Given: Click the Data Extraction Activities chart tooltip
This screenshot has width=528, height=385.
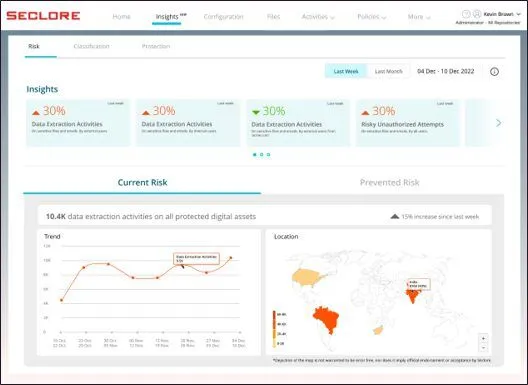Looking at the screenshot, I should (x=196, y=259).
